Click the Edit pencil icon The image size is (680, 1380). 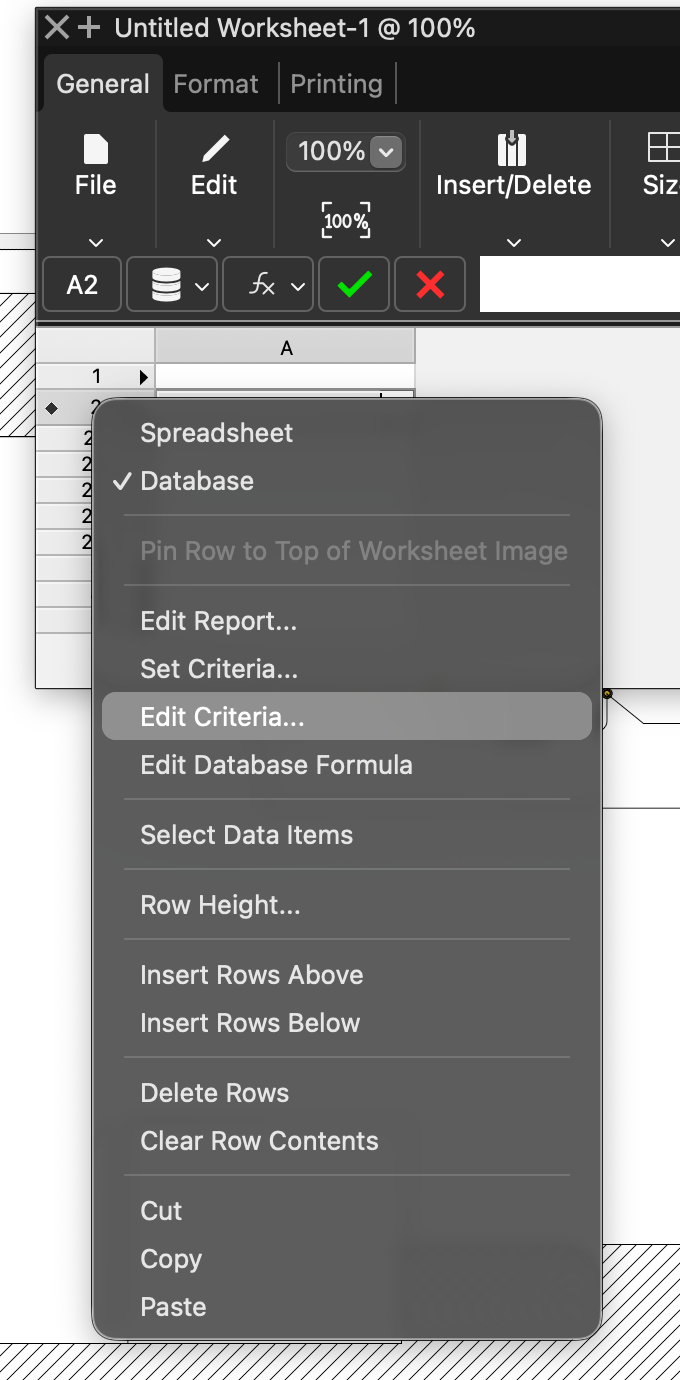click(214, 150)
